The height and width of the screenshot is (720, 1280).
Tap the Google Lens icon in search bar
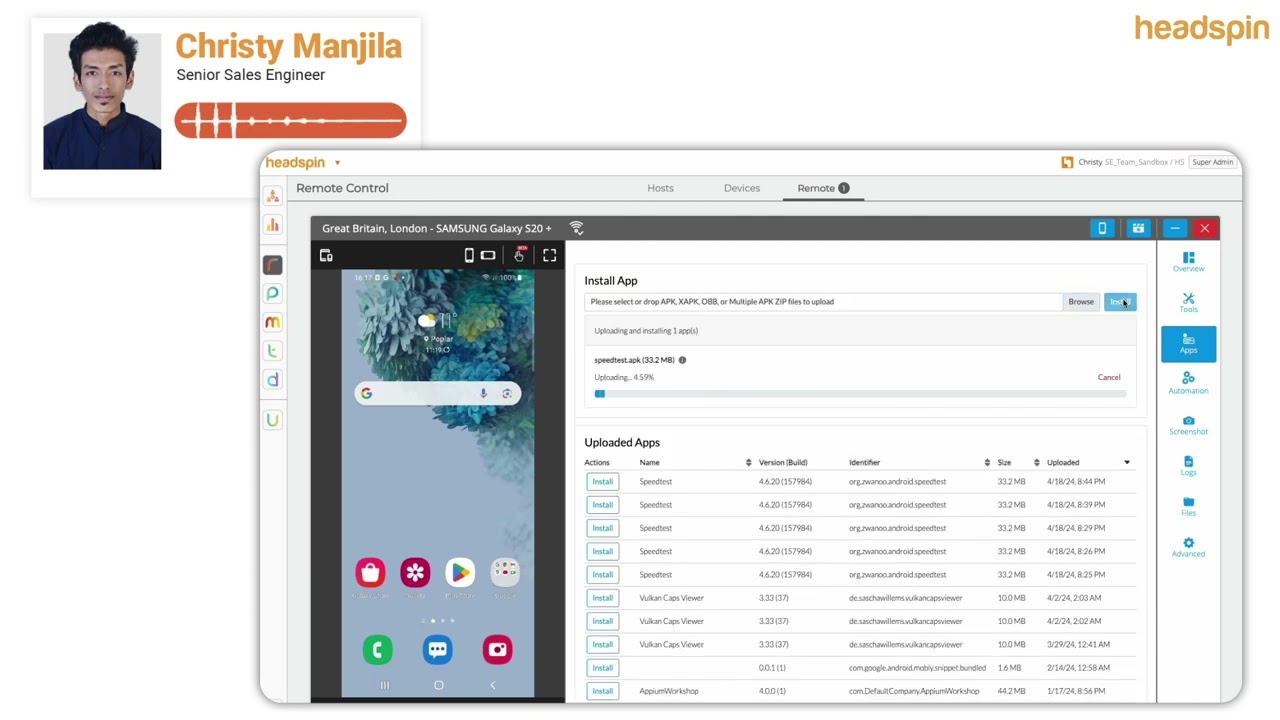point(507,394)
